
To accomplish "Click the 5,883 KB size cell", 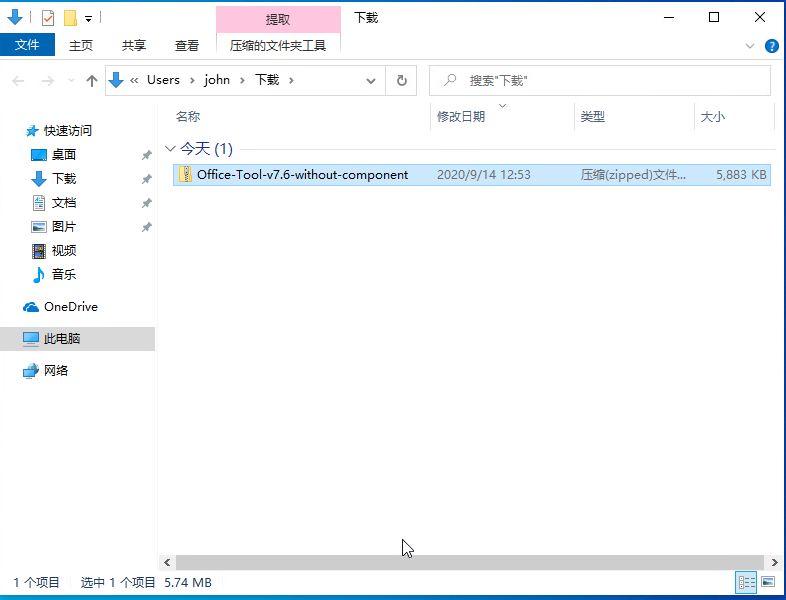I will [x=741, y=174].
